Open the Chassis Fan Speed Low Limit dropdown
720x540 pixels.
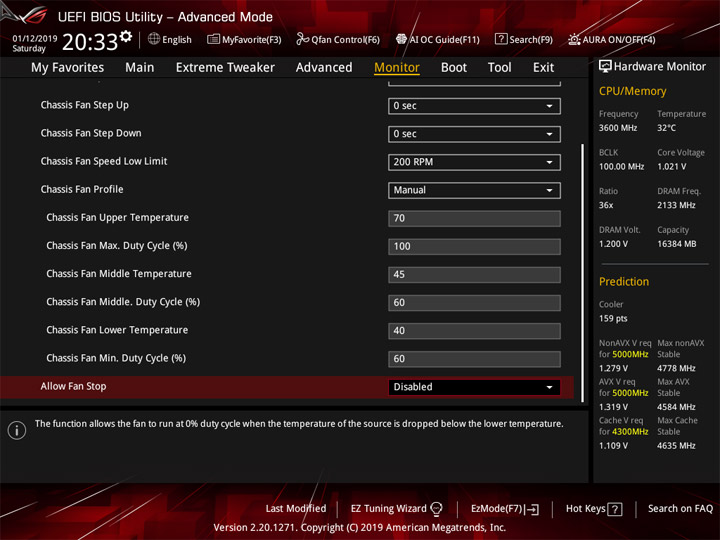[474, 162]
